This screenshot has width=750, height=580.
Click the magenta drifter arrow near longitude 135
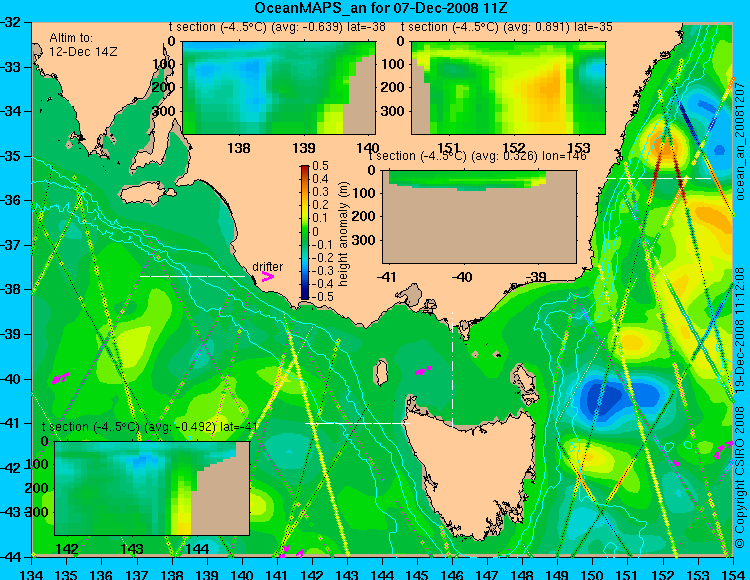click(x=60, y=378)
